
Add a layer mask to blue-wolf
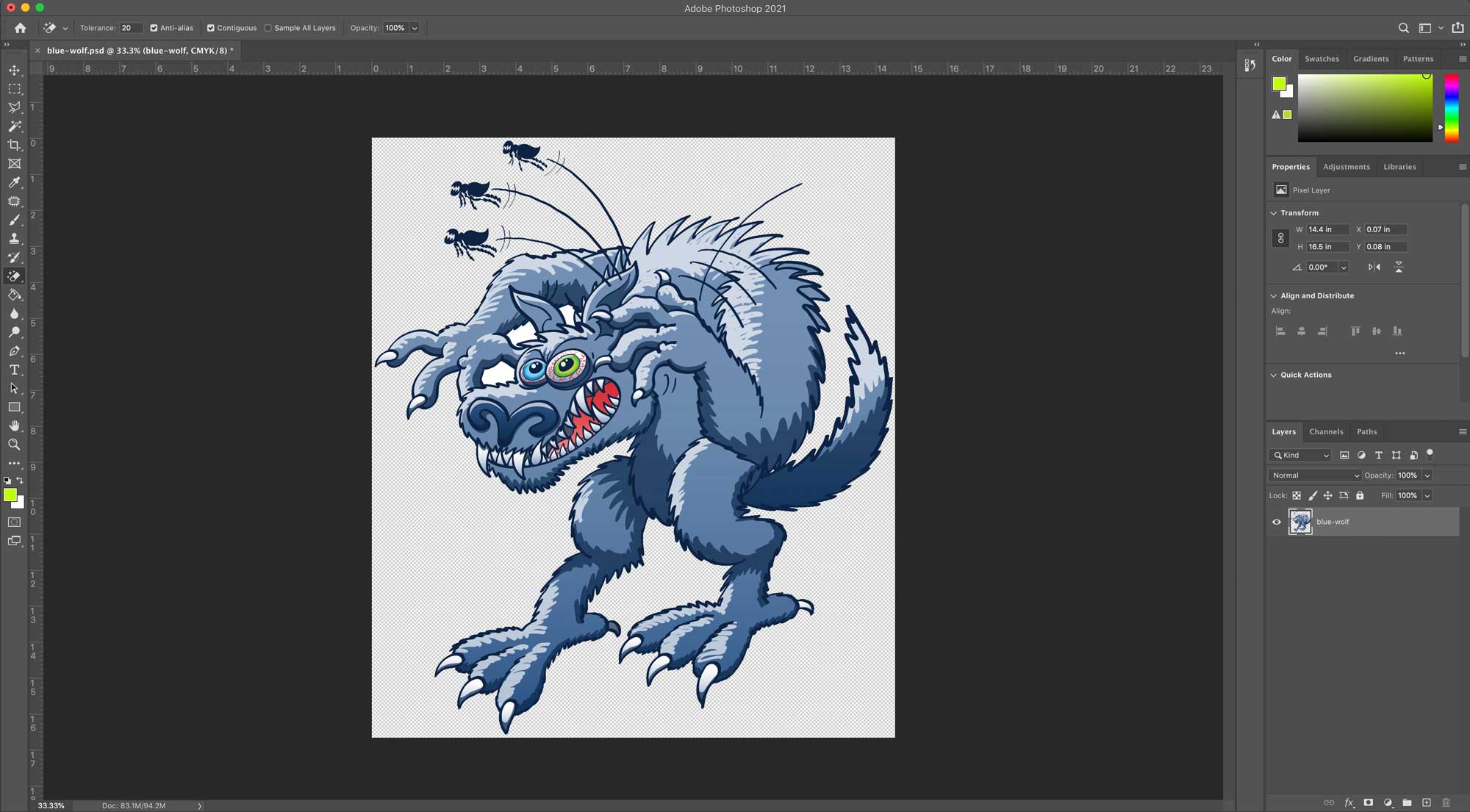coord(1368,802)
